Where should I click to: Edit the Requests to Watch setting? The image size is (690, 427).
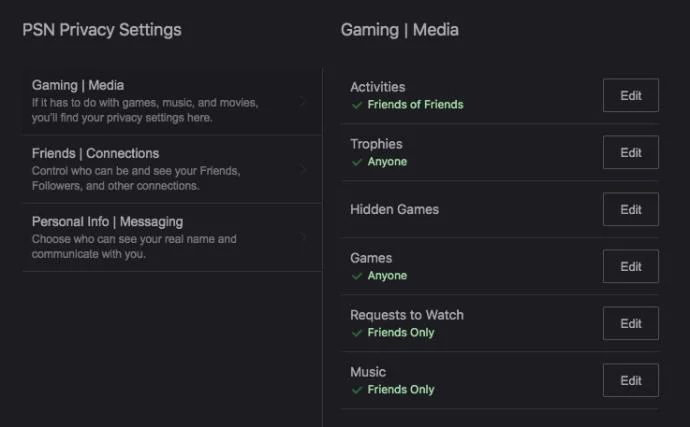tap(631, 323)
